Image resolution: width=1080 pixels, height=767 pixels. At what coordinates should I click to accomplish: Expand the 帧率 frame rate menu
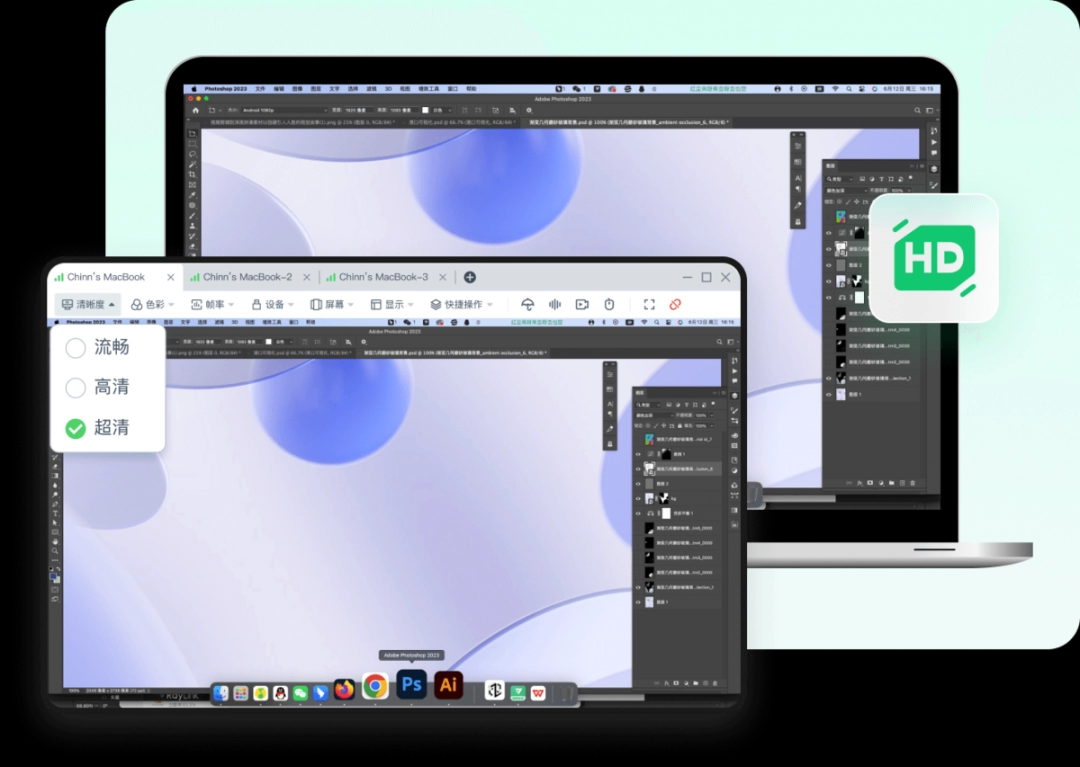click(212, 304)
